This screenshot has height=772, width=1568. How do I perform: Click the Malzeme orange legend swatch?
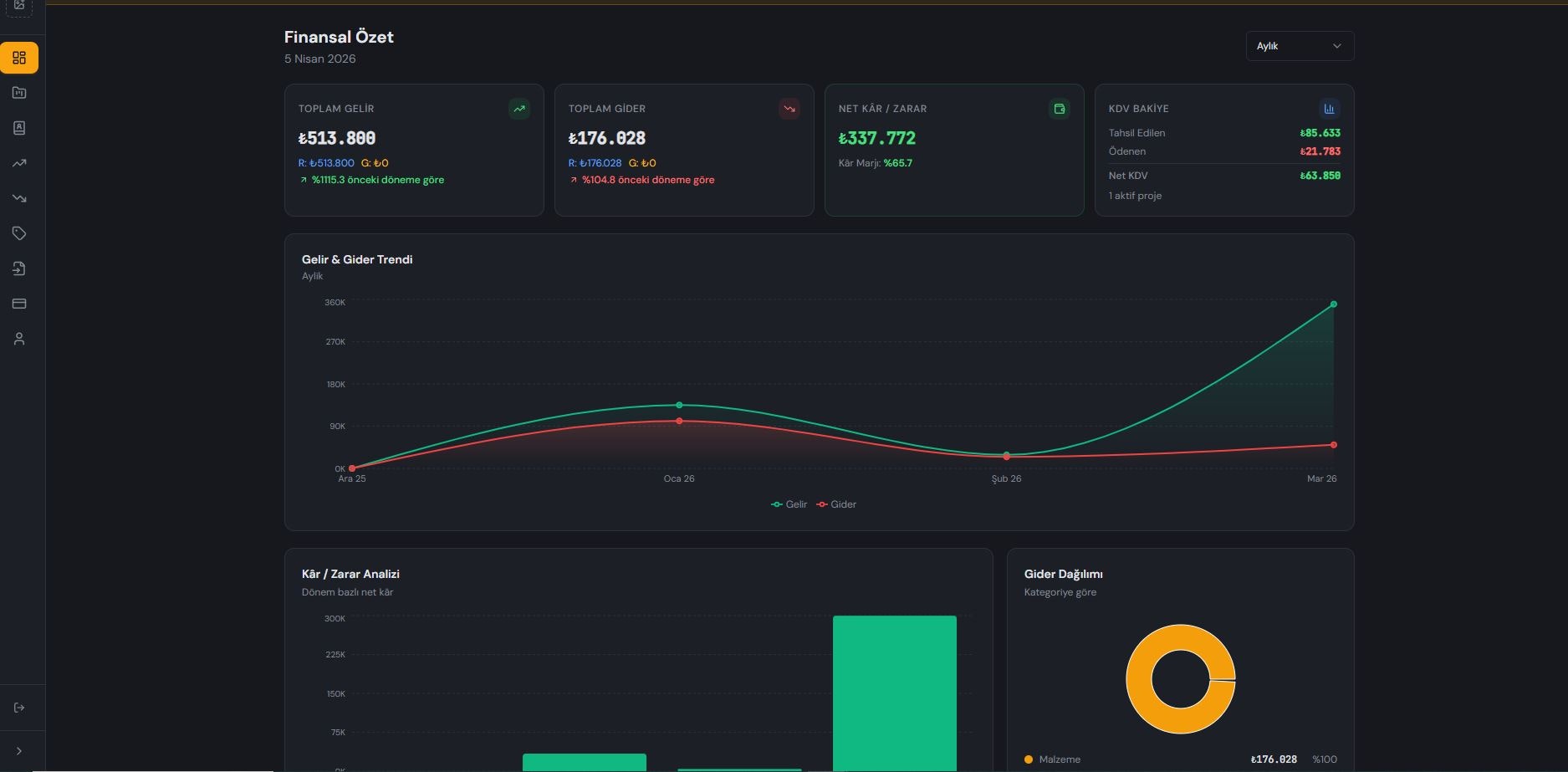point(1029,759)
